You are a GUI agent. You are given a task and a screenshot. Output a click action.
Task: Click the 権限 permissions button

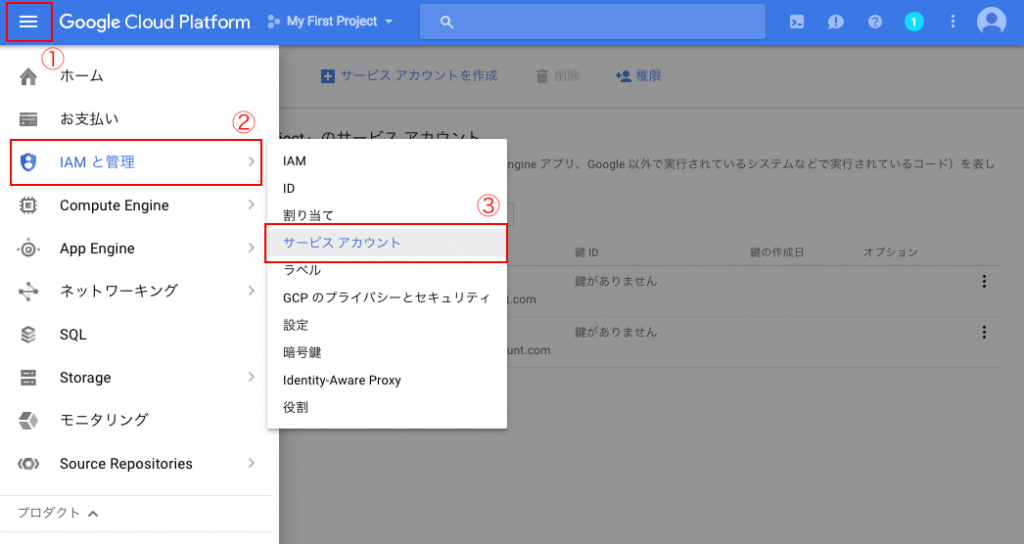pyautogui.click(x=638, y=76)
